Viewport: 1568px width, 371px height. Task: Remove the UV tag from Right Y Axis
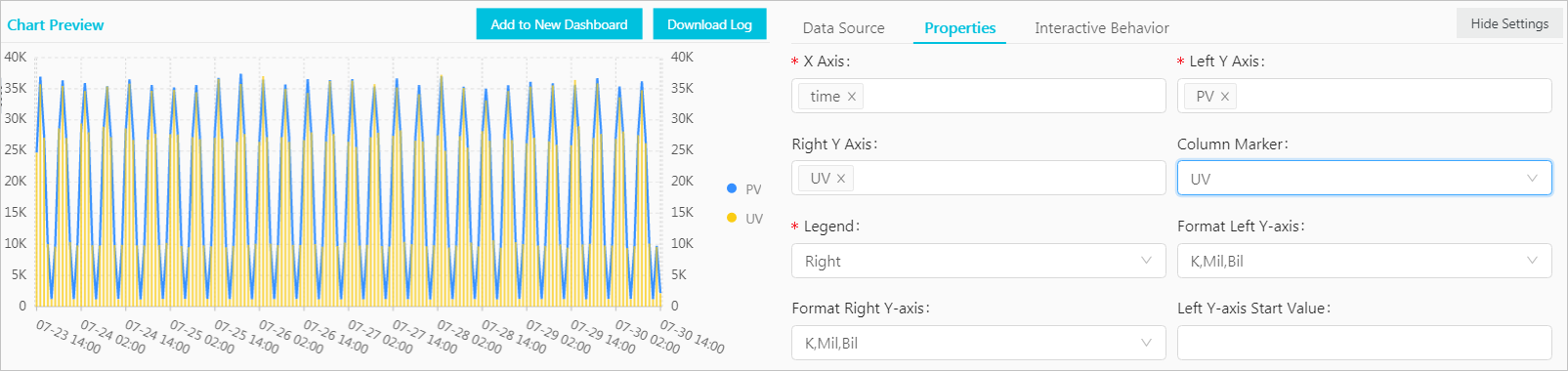pos(841,179)
